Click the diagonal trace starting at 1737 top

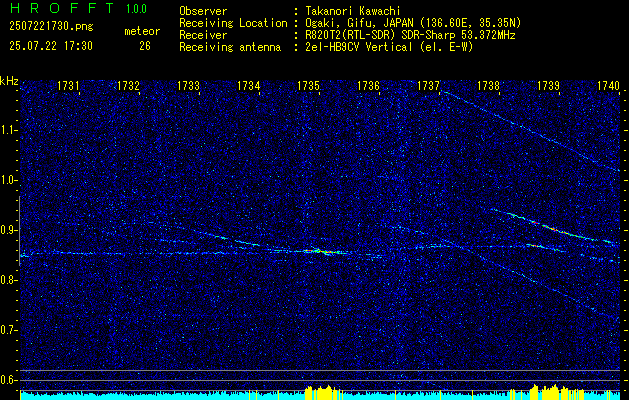coord(532,131)
